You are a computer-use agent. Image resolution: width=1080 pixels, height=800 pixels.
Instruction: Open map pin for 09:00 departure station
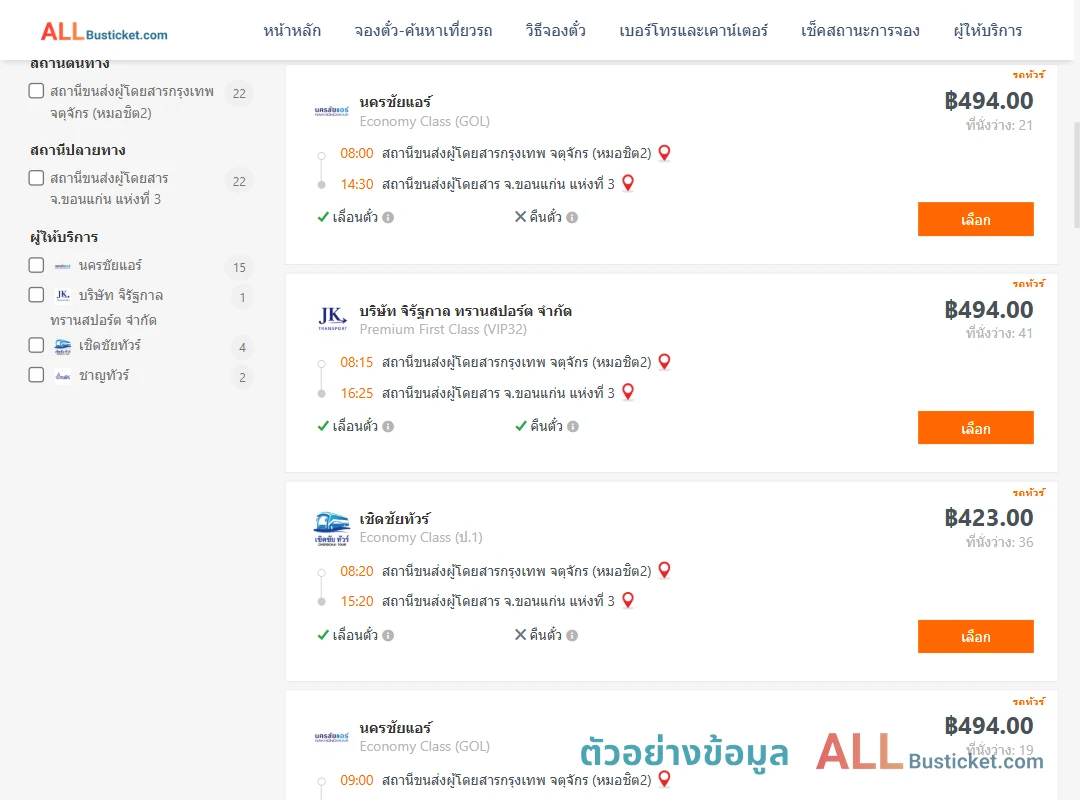point(665,779)
